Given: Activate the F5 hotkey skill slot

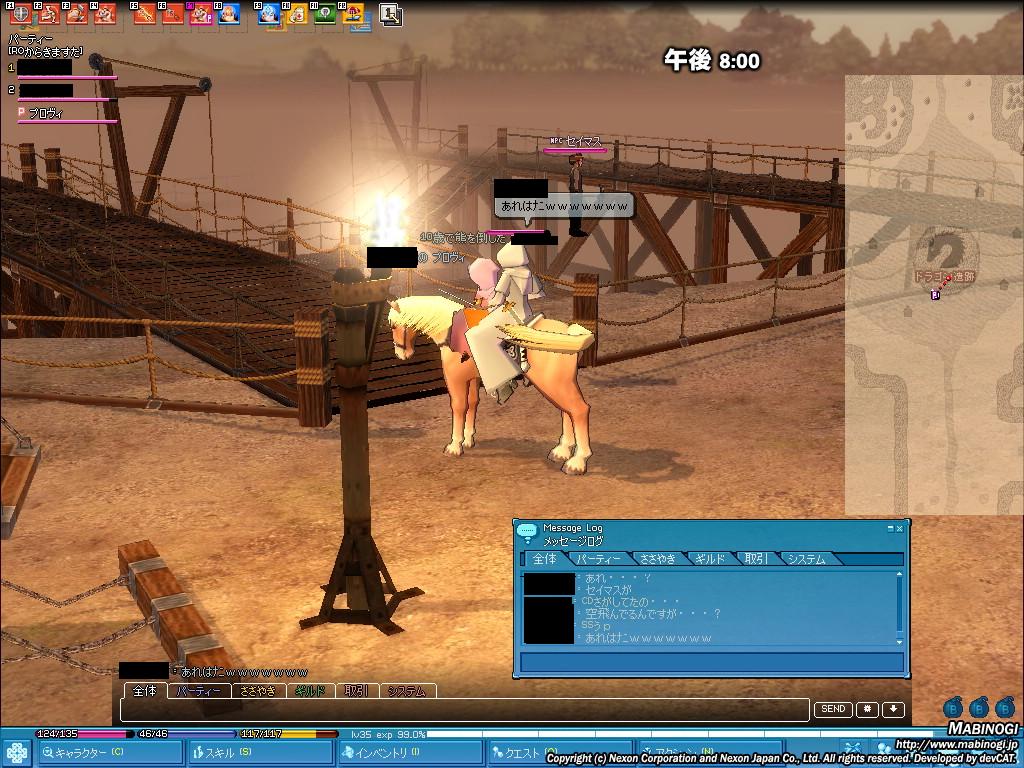Looking at the screenshot, I should click(144, 13).
